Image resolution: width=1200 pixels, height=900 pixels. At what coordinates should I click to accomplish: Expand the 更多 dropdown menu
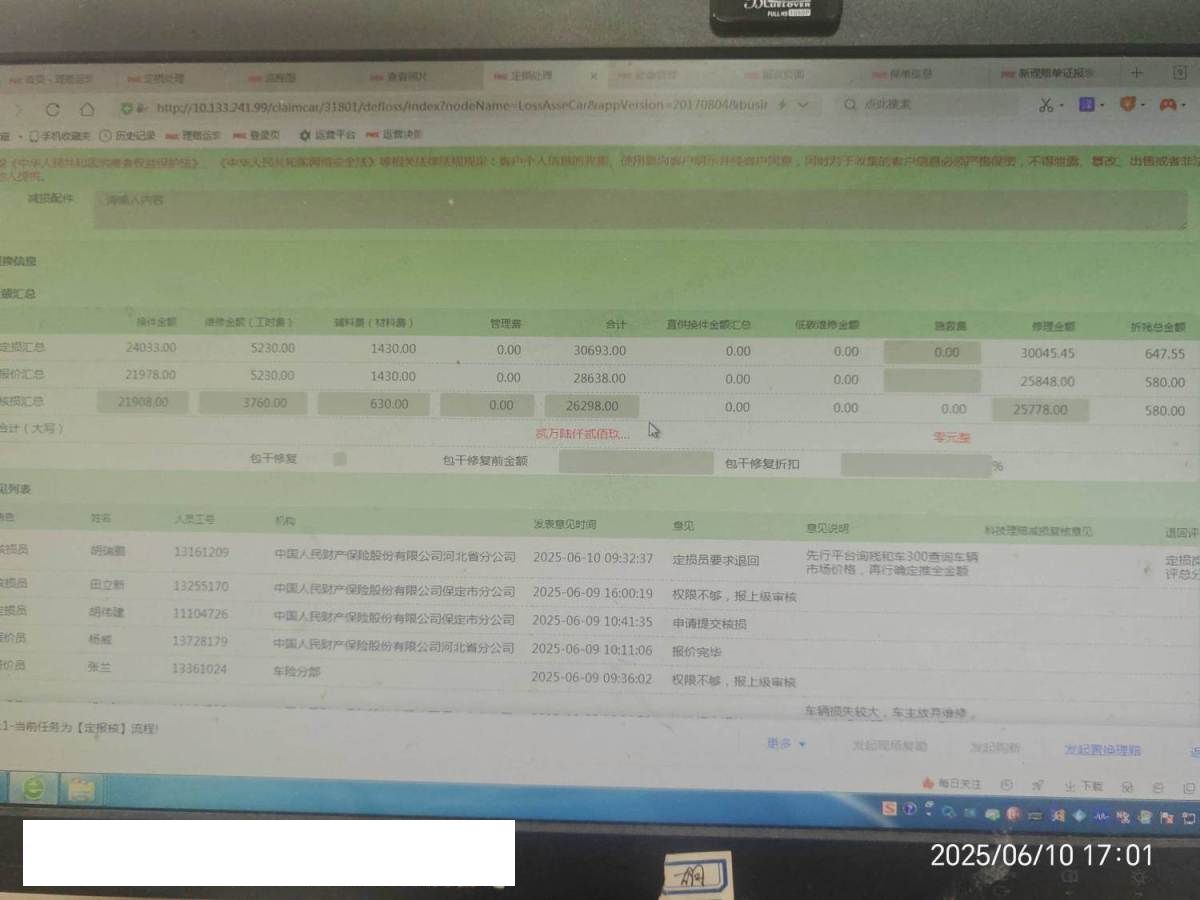(x=786, y=743)
